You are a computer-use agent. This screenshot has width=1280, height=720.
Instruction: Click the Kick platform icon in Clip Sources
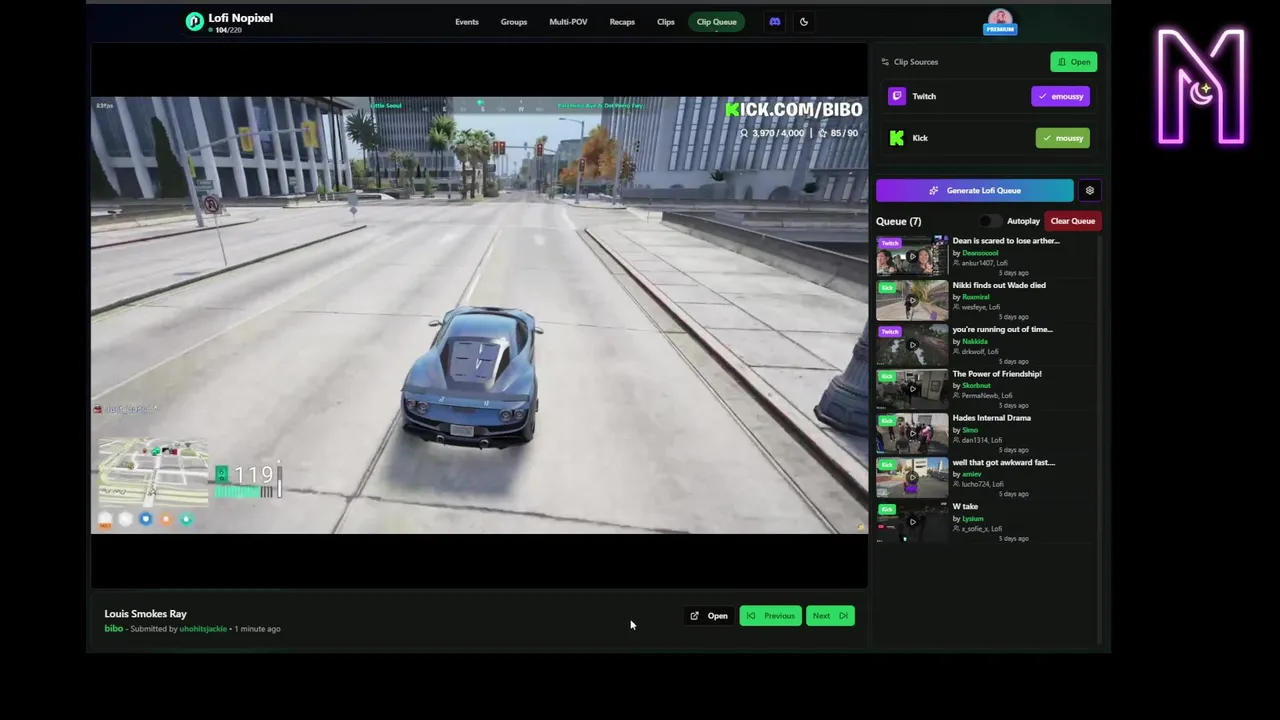click(x=897, y=138)
